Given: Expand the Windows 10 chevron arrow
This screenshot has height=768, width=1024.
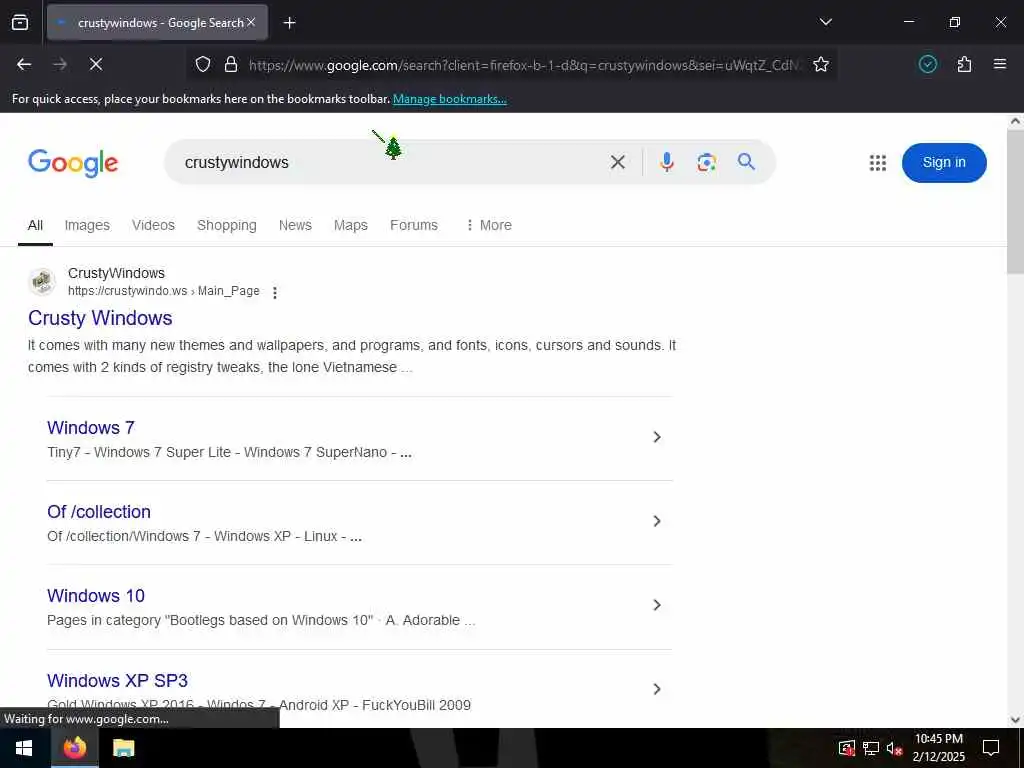Looking at the screenshot, I should pos(657,605).
